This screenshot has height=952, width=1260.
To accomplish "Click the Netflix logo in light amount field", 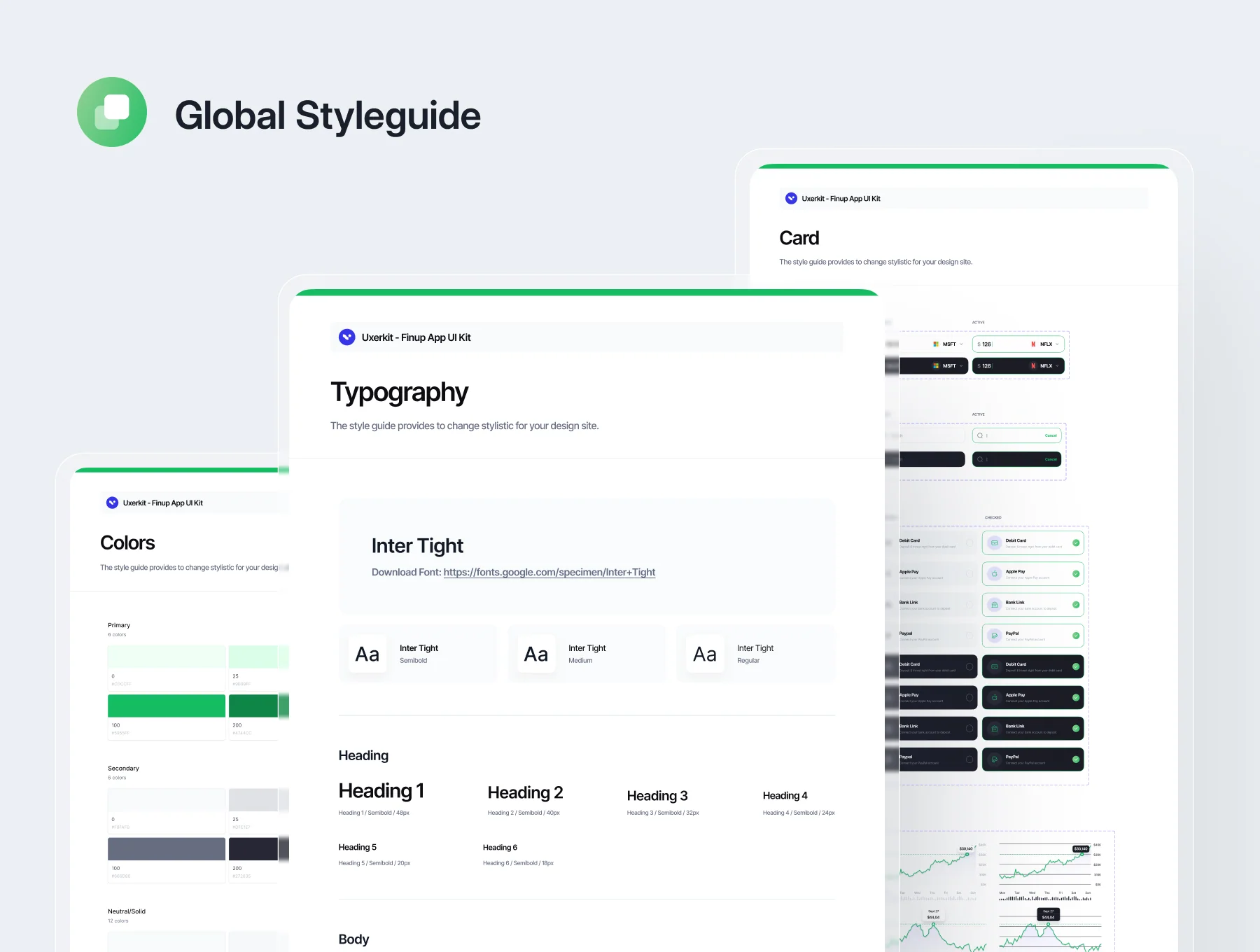I will 1033,344.
